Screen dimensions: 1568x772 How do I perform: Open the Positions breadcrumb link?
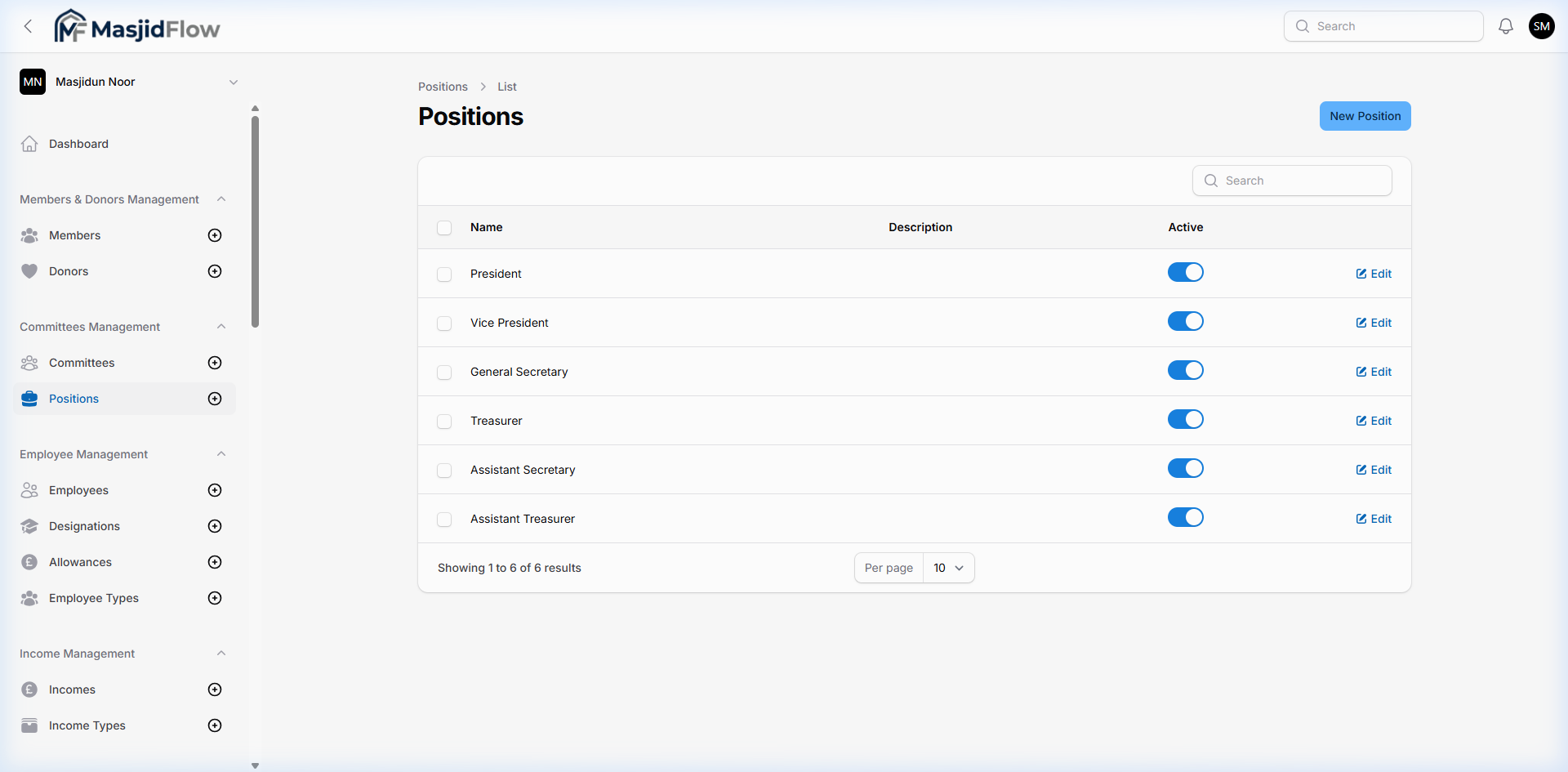pos(442,86)
